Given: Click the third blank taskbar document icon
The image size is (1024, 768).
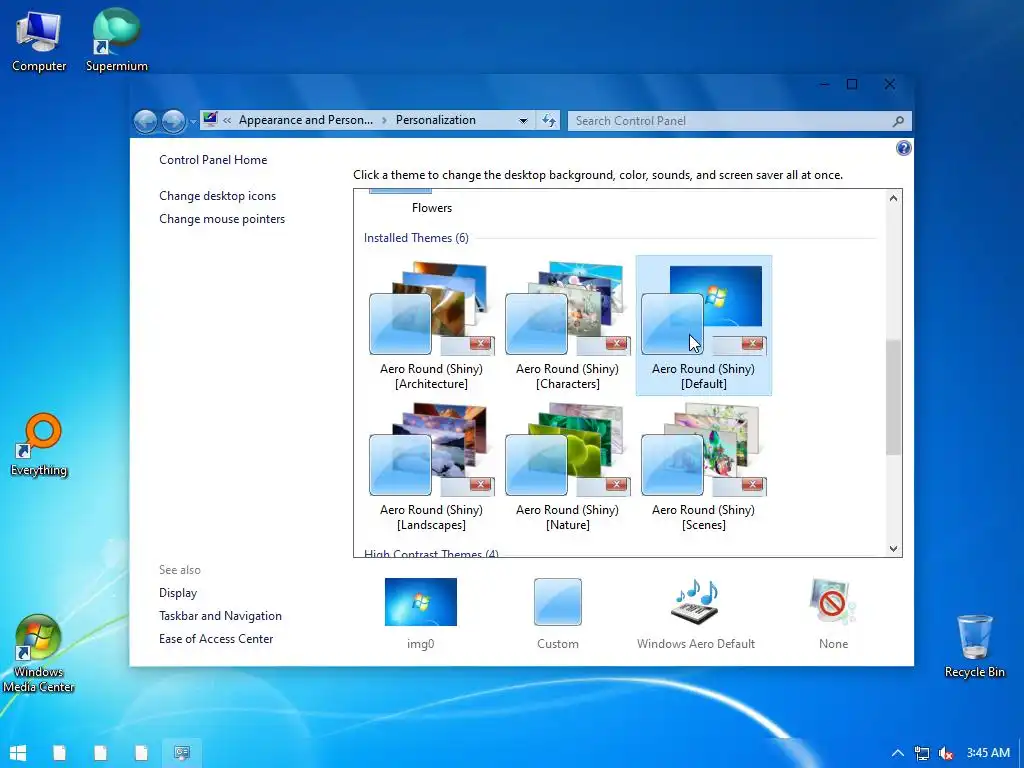Looking at the screenshot, I should 141,753.
